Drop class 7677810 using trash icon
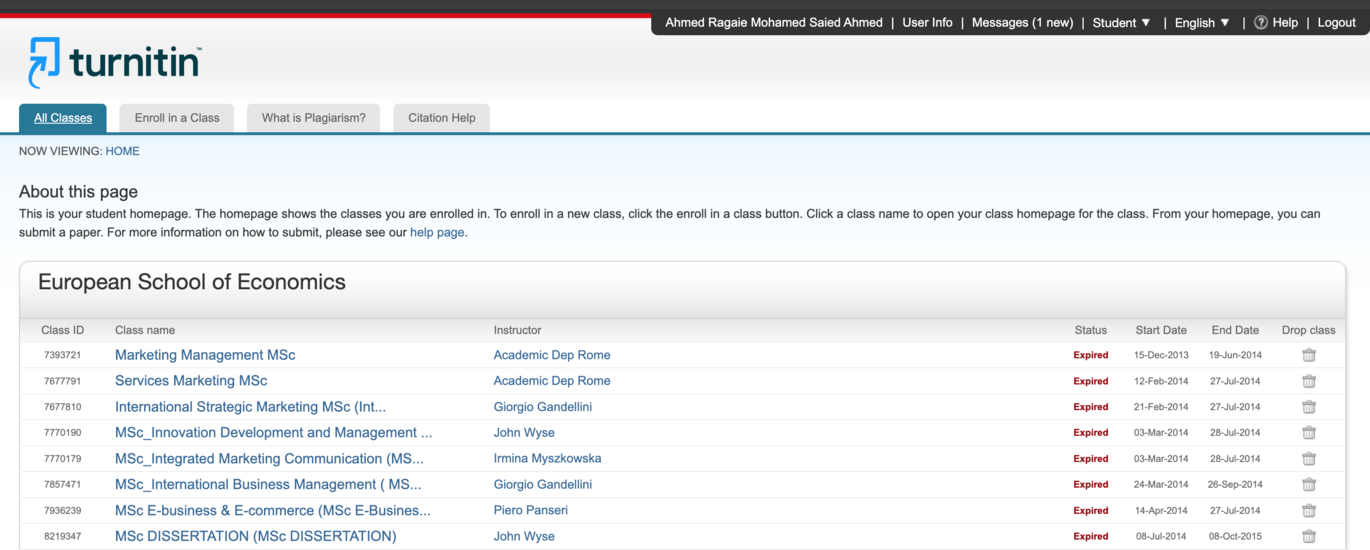The width and height of the screenshot is (1370, 550). (x=1309, y=407)
